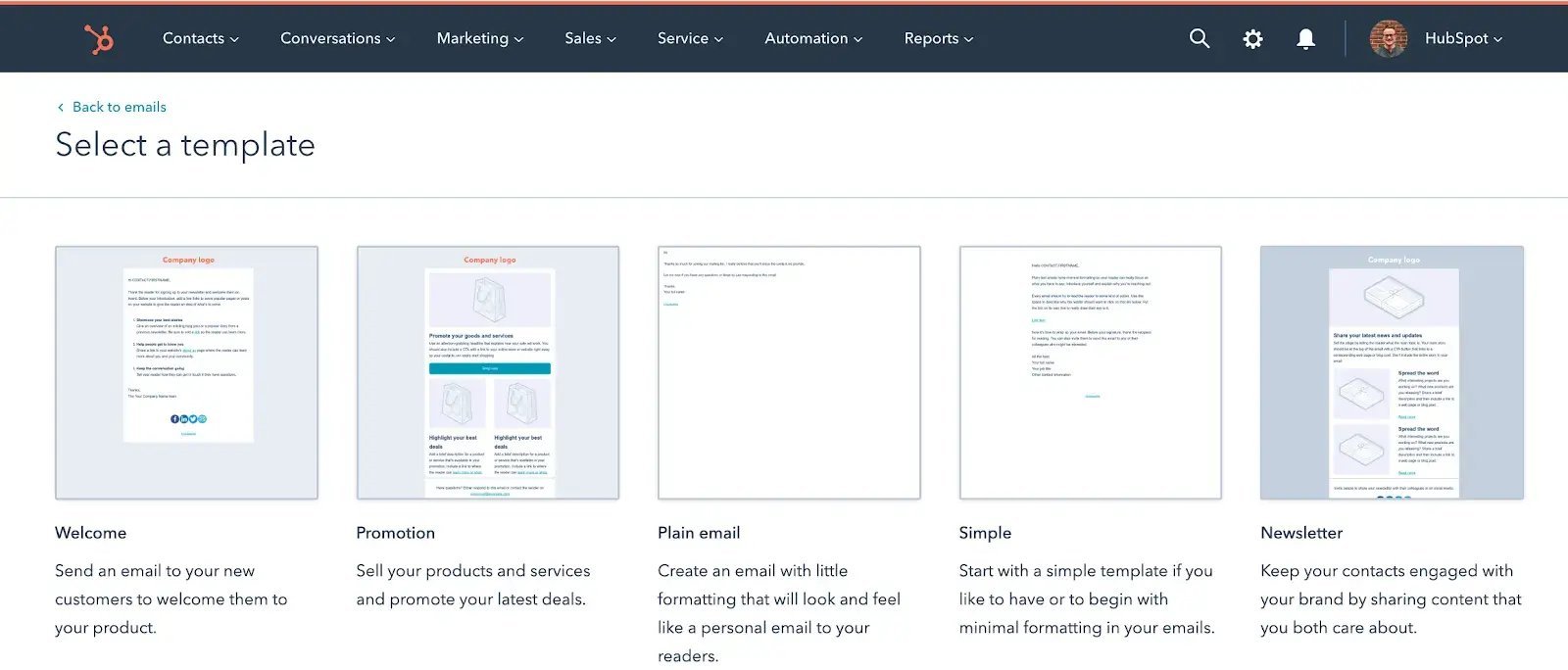Click the chevron next to Contacts
Image resolution: width=1568 pixels, height=670 pixels.
pos(234,39)
